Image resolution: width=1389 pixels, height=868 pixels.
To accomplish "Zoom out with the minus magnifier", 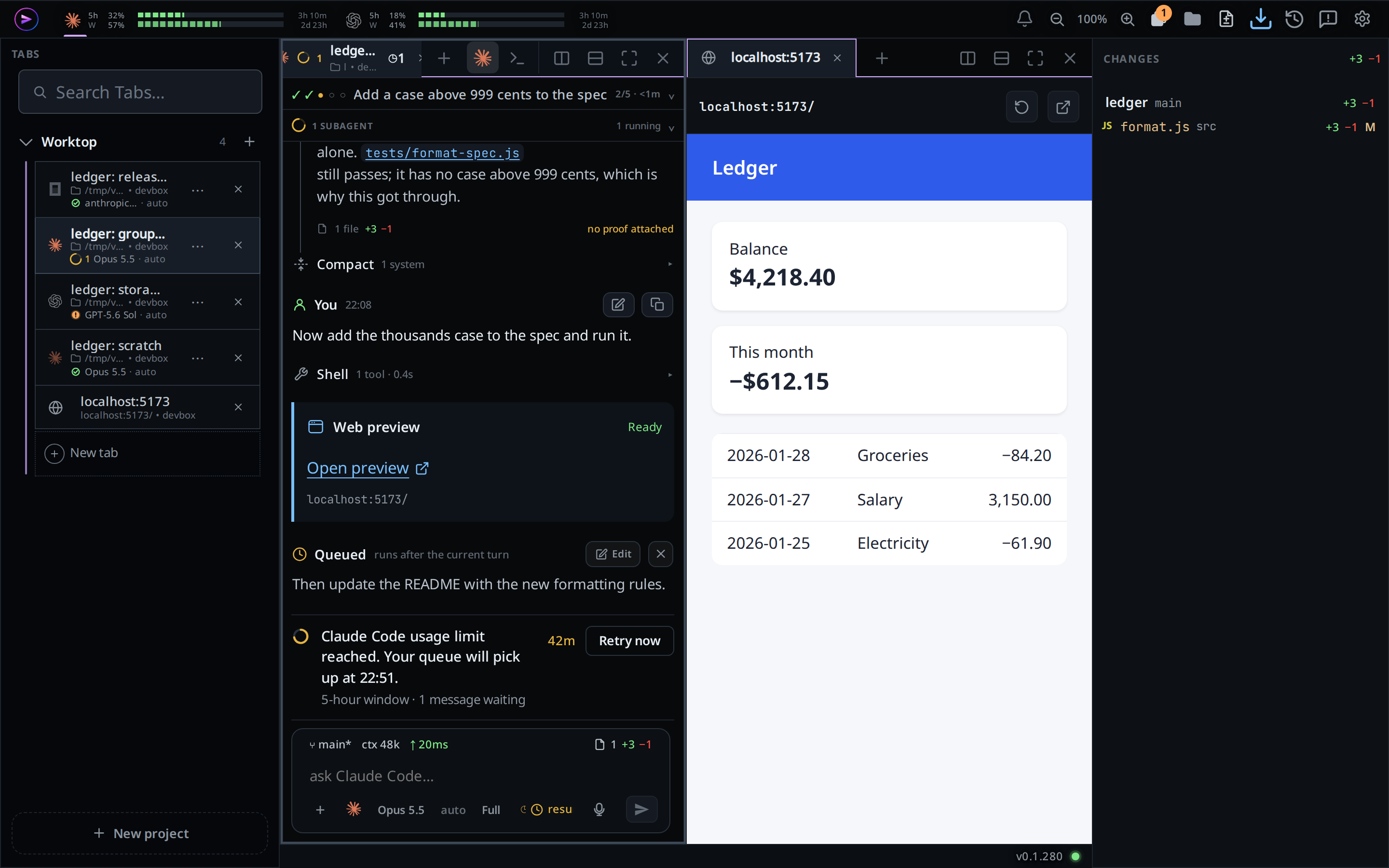I will coord(1057,19).
